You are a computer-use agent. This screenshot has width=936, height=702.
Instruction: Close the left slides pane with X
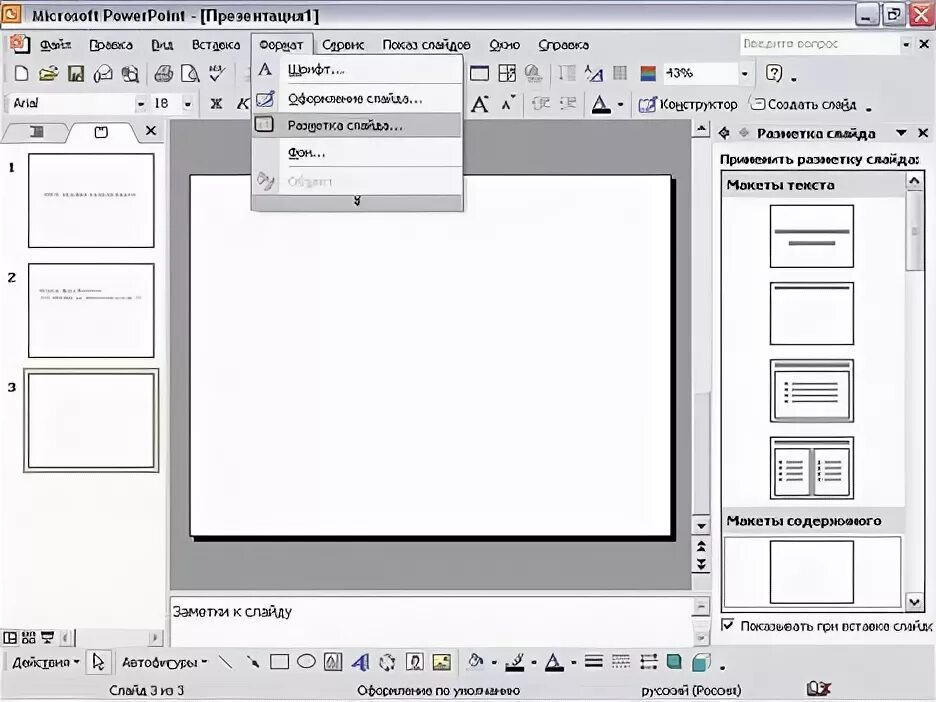tap(151, 130)
